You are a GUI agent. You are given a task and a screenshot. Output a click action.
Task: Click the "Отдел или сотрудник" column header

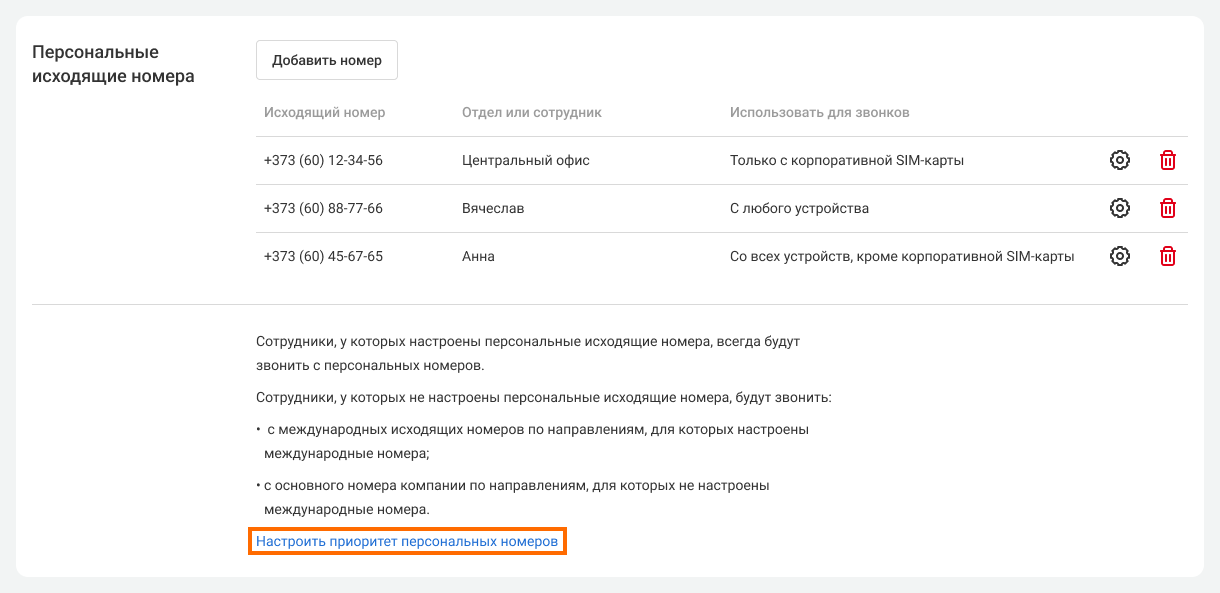point(532,112)
